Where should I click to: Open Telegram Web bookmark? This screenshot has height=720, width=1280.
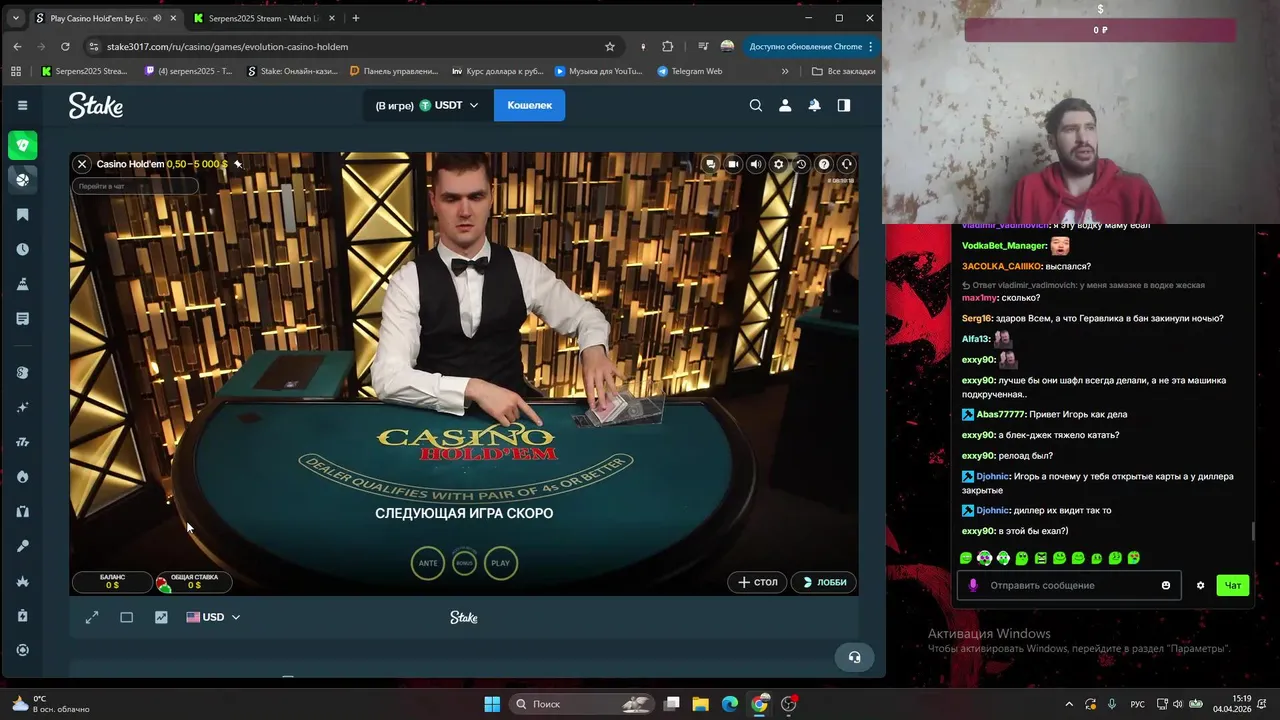pos(689,71)
